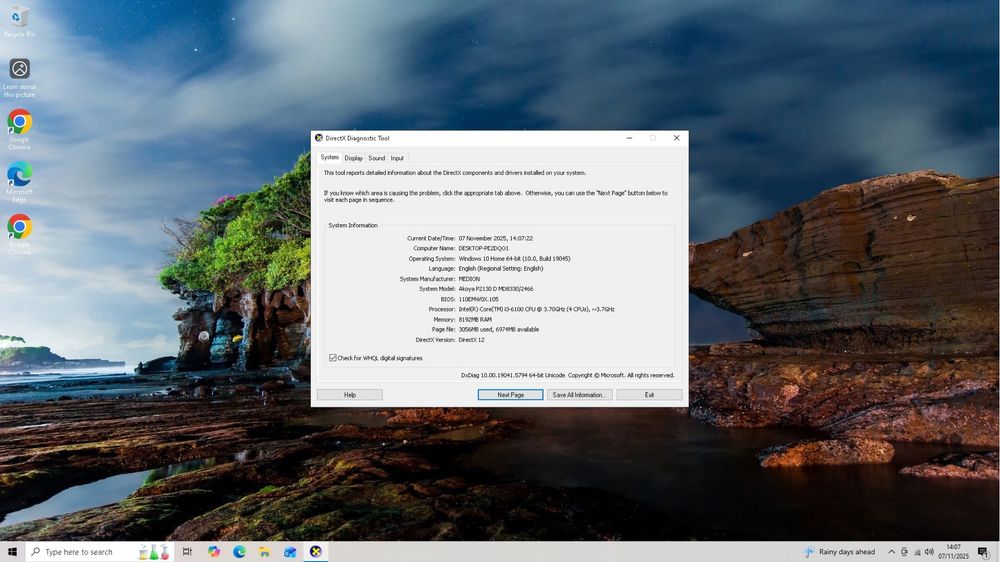The image size is (1000, 562).
Task: Open the network status tray icon
Action: coord(917,552)
